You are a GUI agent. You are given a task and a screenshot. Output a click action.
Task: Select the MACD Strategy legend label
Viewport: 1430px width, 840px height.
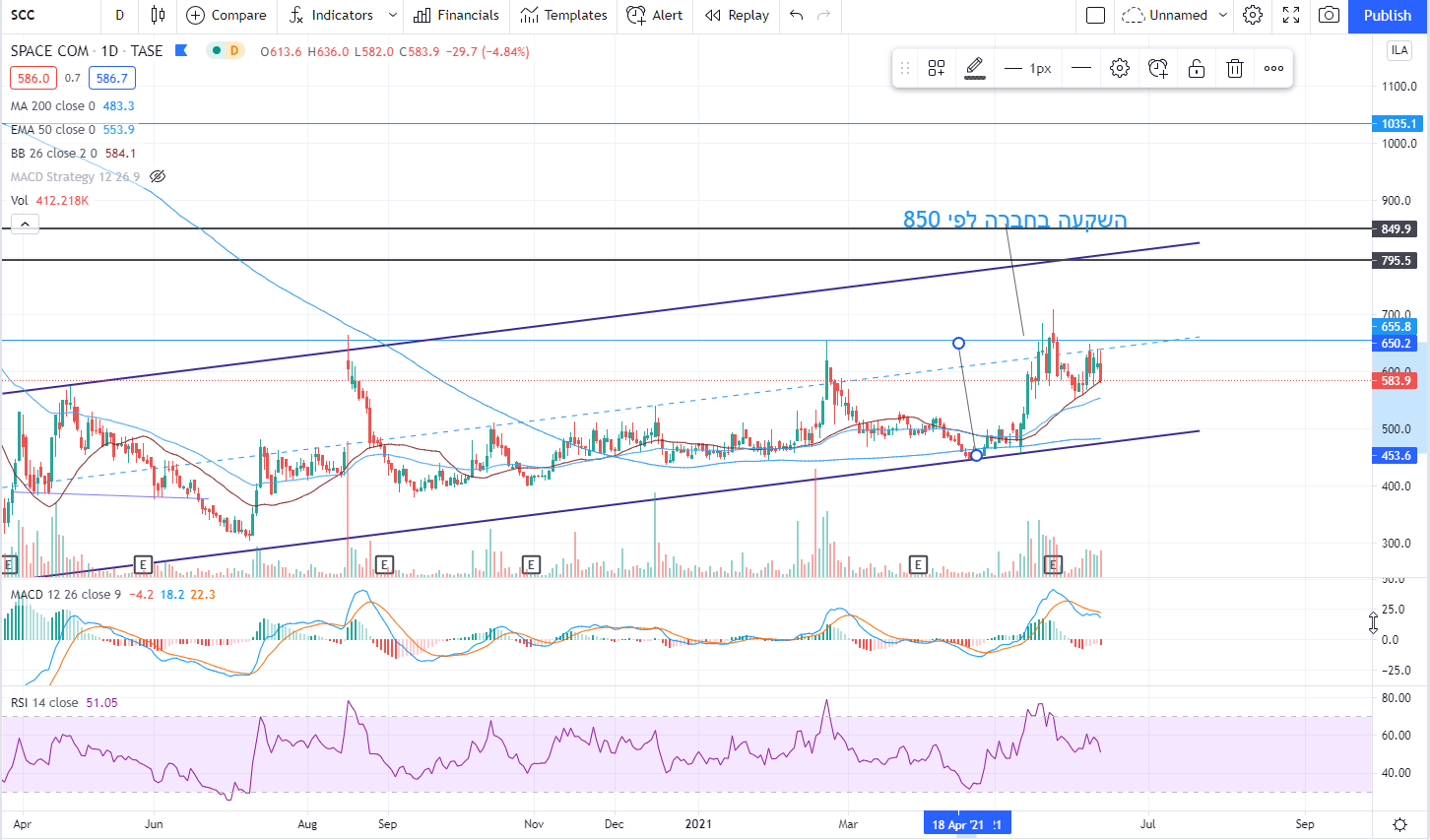click(75, 176)
